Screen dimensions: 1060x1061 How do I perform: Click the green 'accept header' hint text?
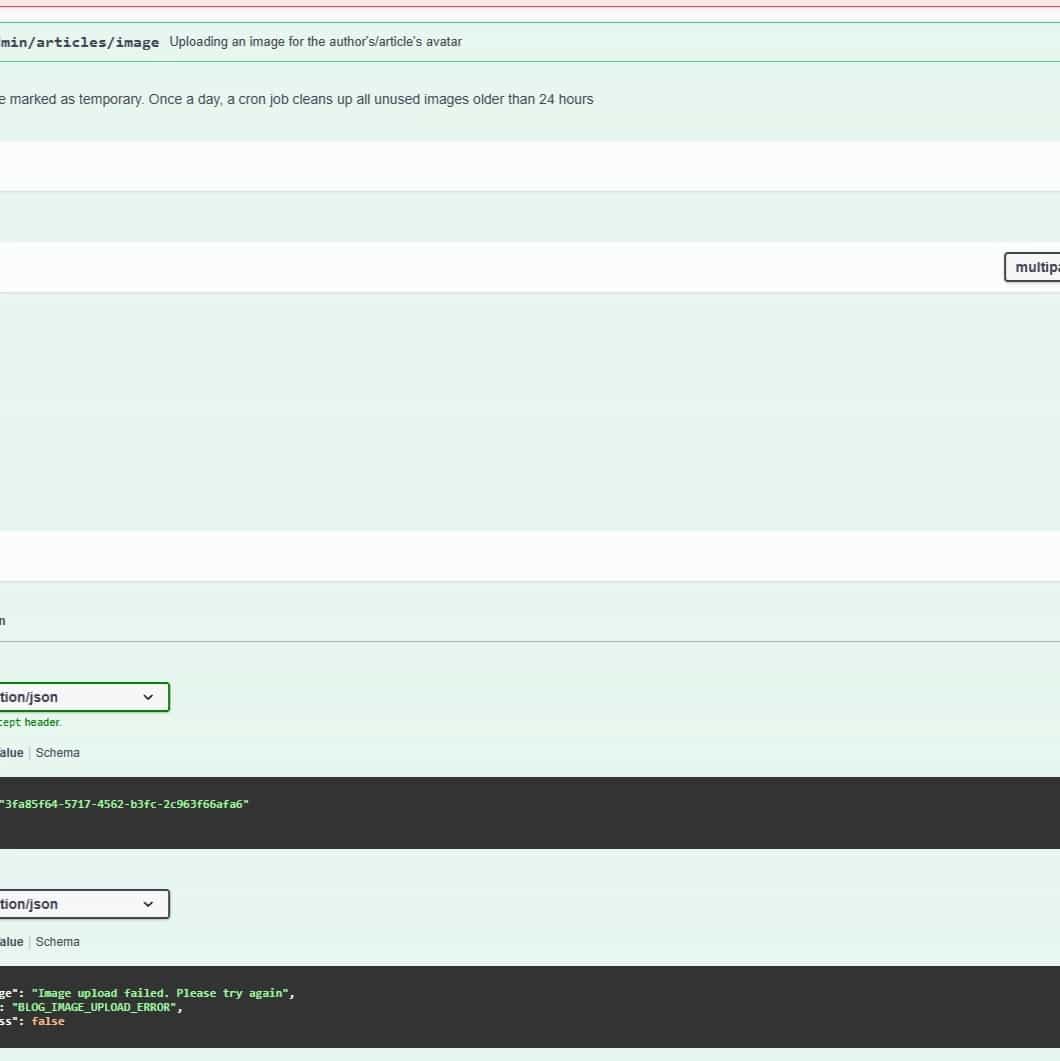click(x=30, y=722)
